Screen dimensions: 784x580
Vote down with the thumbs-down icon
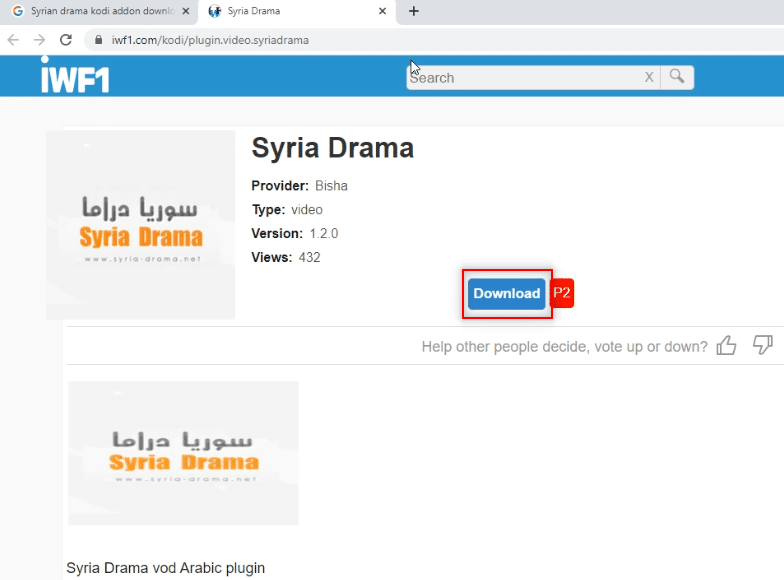pyautogui.click(x=763, y=344)
